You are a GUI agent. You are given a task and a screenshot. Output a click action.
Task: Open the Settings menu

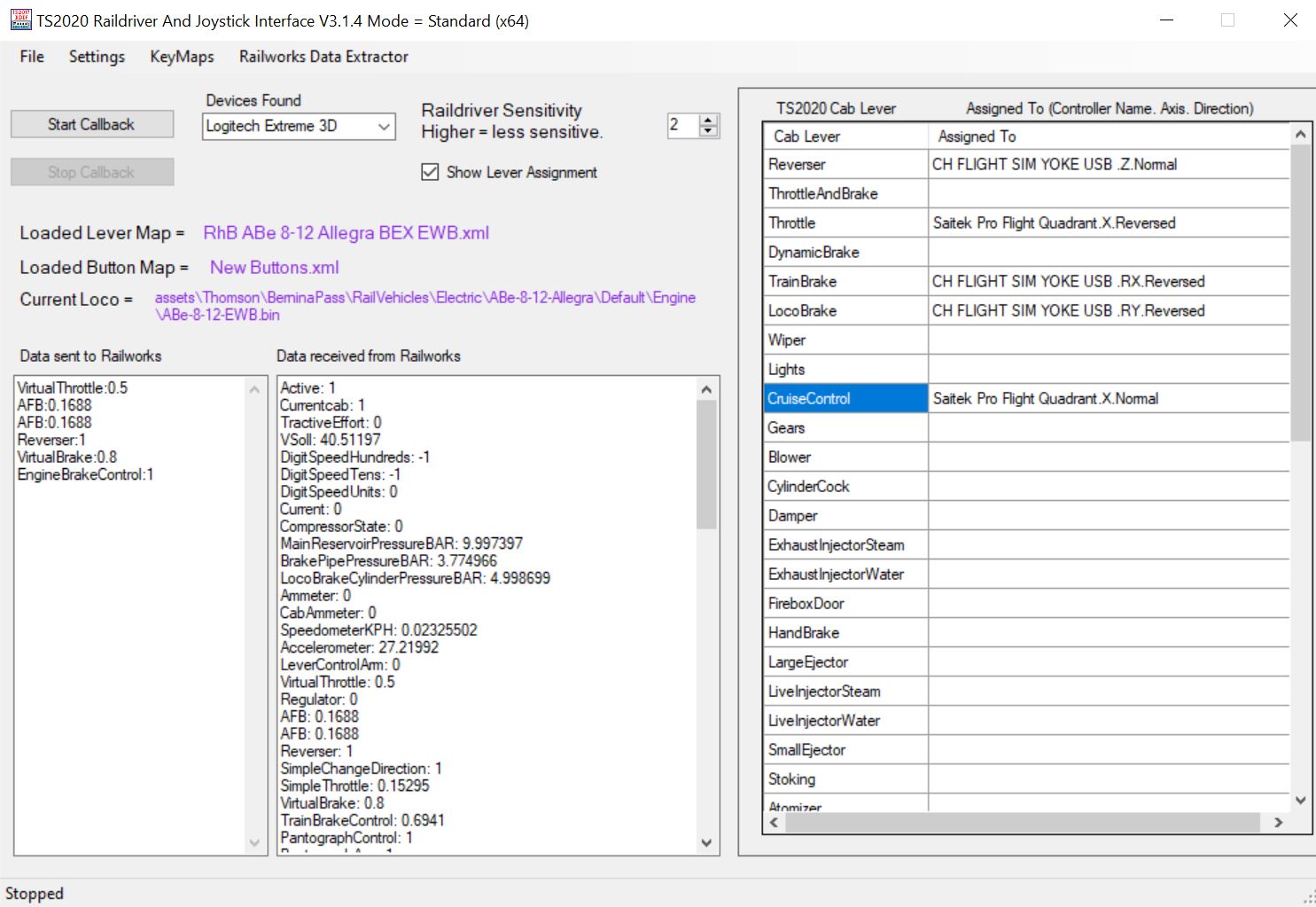(97, 57)
